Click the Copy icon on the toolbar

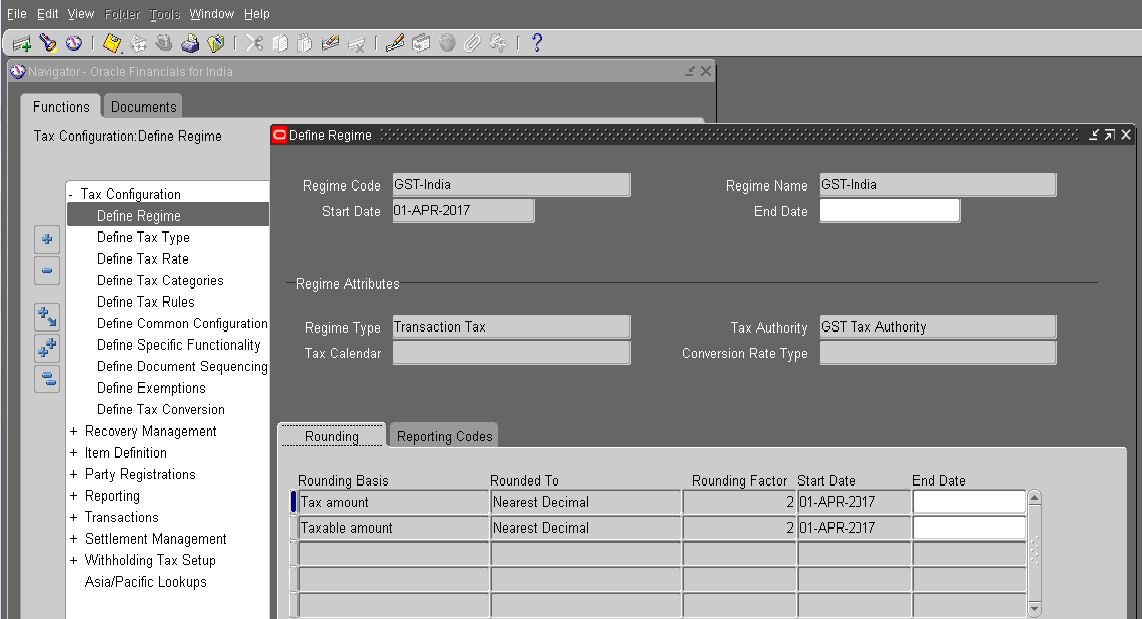[x=282, y=42]
